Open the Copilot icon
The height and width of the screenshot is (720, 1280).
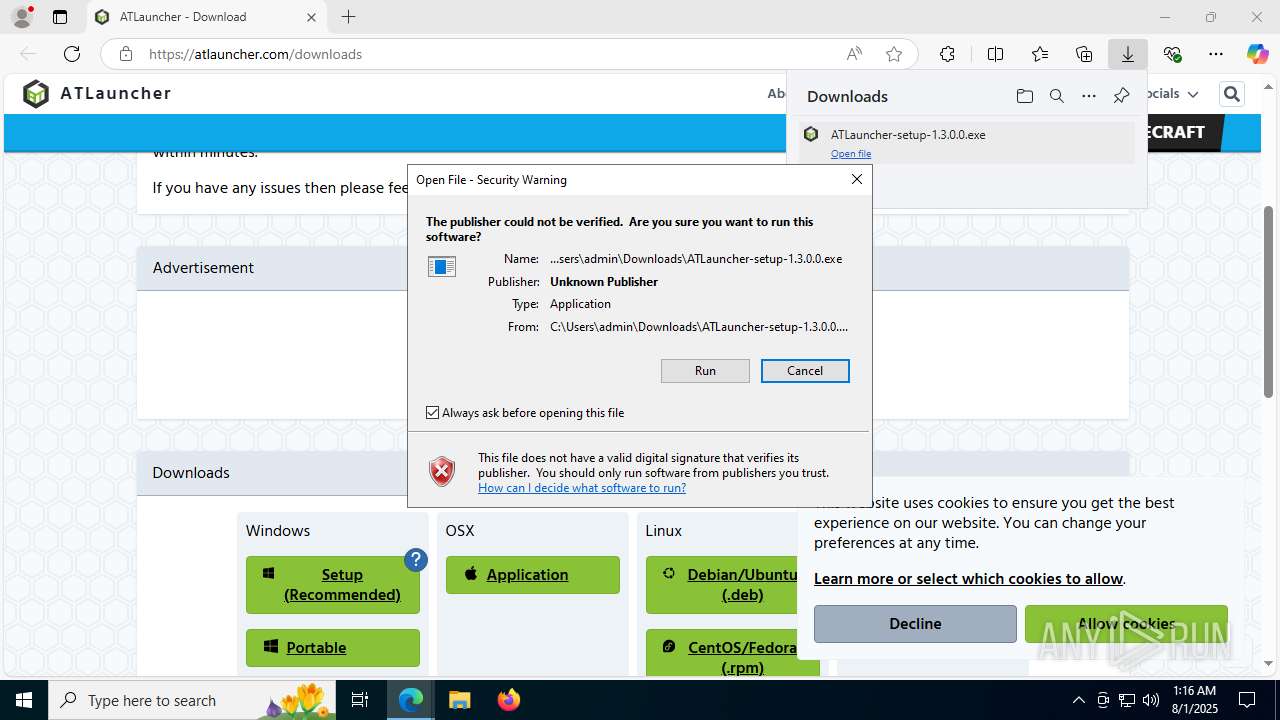coord(1257,54)
